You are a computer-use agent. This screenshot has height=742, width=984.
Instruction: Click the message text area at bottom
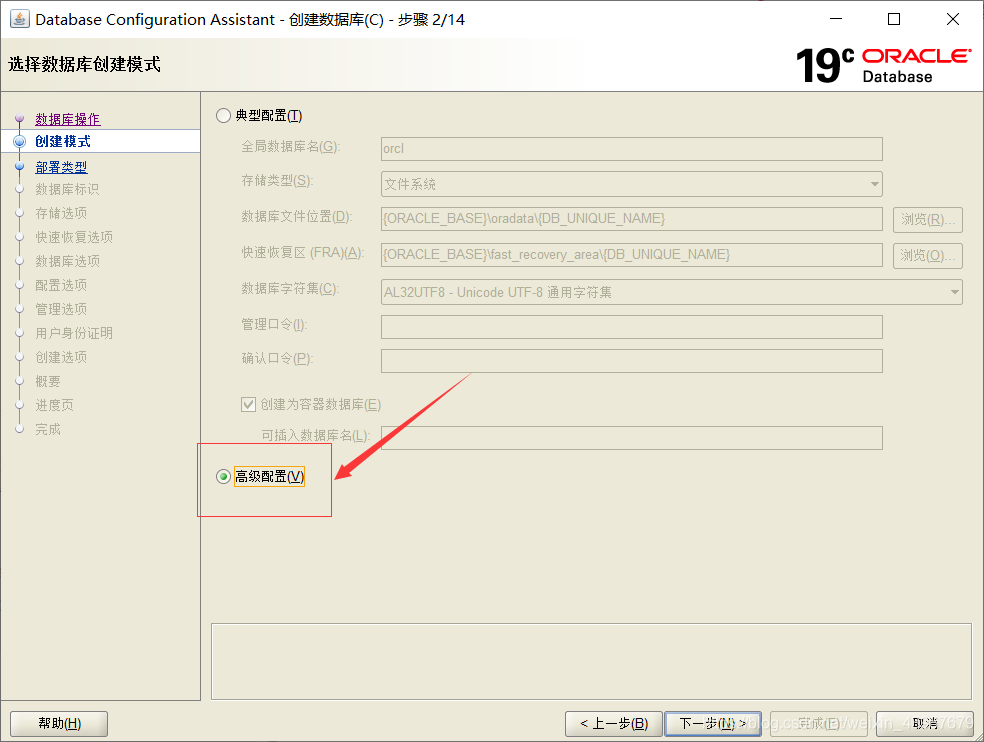[591, 661]
